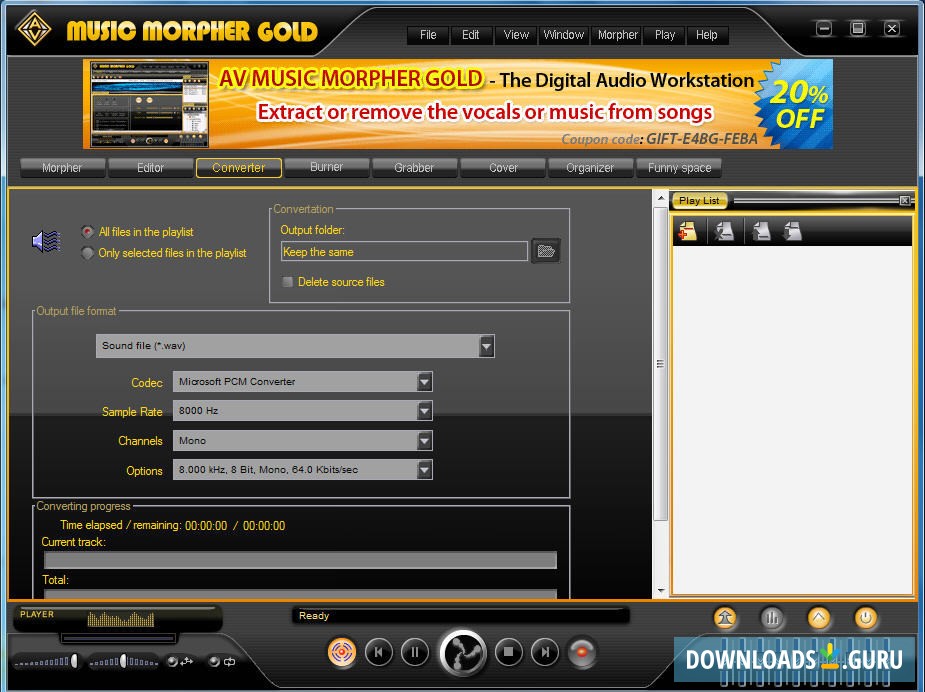The image size is (925, 692).
Task: Click the Remove files playlist icon
Action: (725, 230)
